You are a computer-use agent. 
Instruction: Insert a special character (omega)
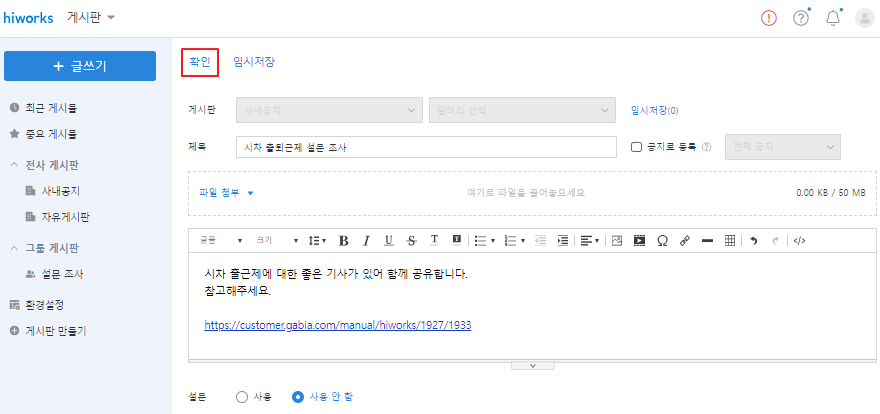click(x=662, y=241)
